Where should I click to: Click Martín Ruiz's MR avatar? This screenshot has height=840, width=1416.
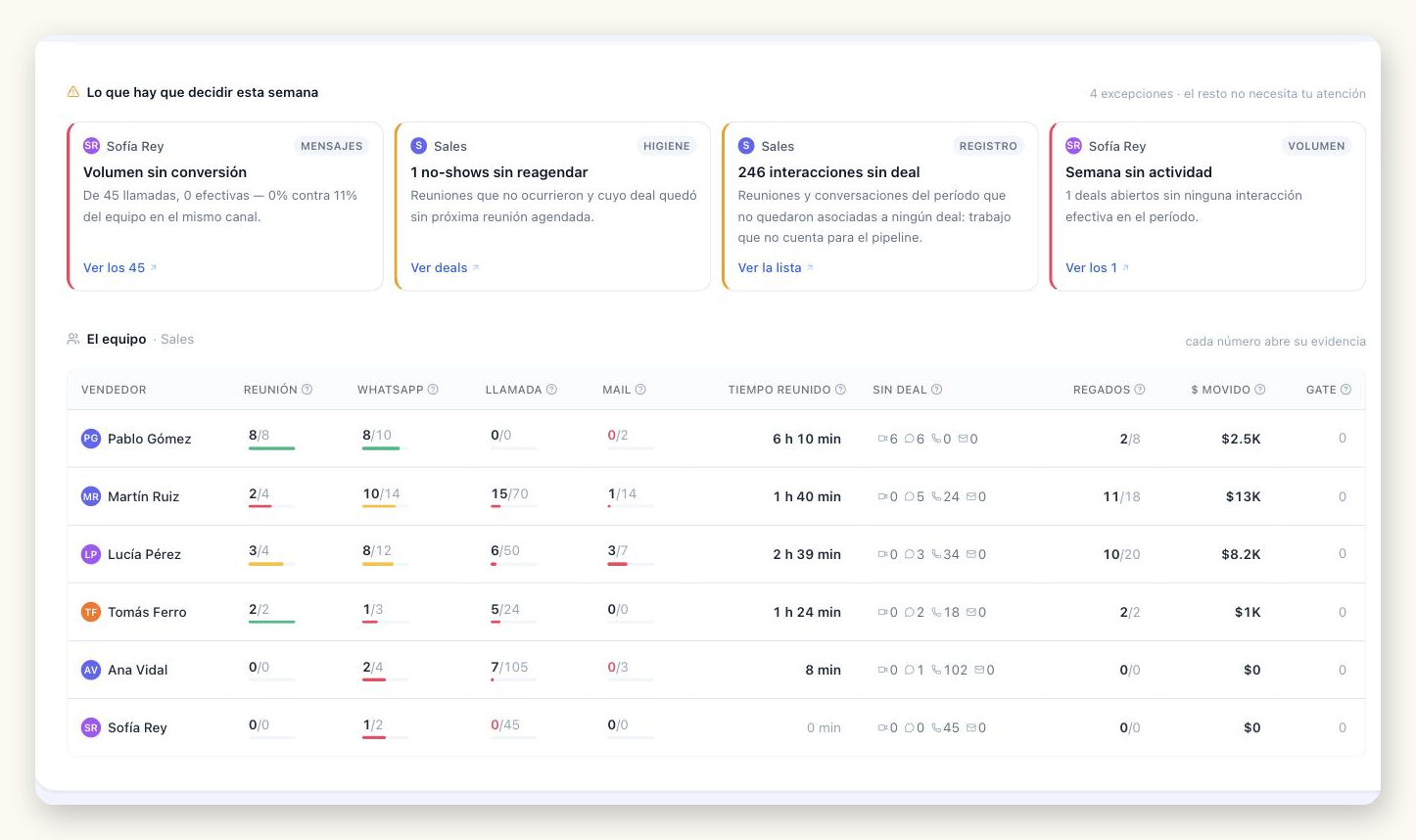point(91,496)
